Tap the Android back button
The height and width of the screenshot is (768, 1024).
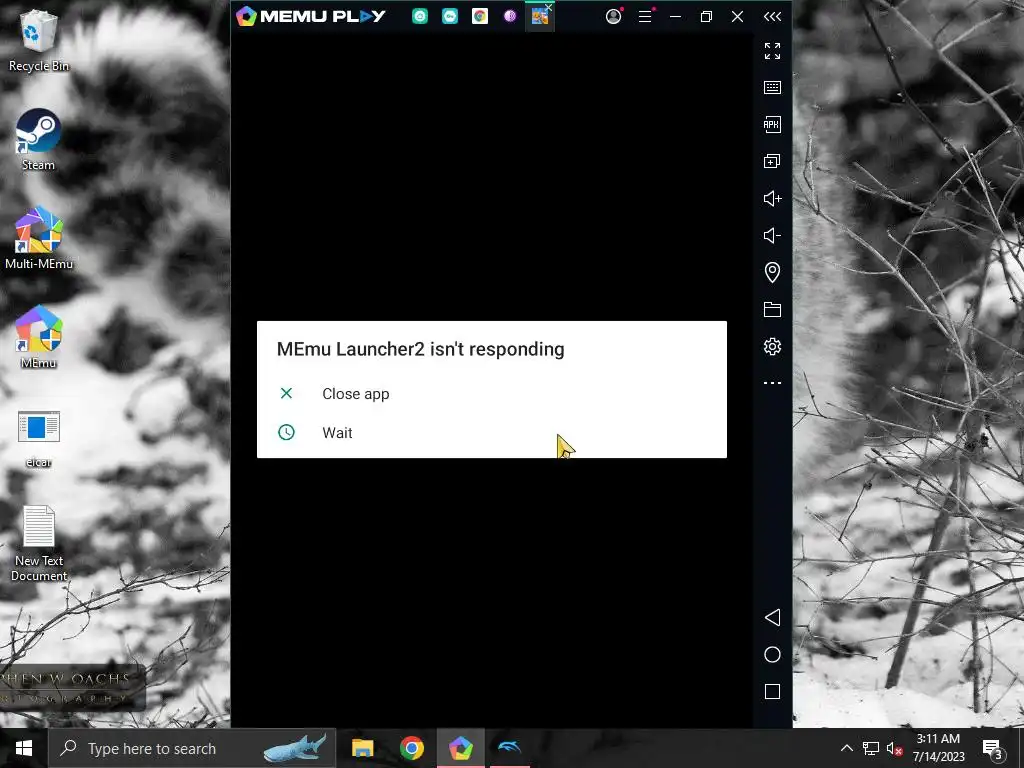[x=773, y=617]
